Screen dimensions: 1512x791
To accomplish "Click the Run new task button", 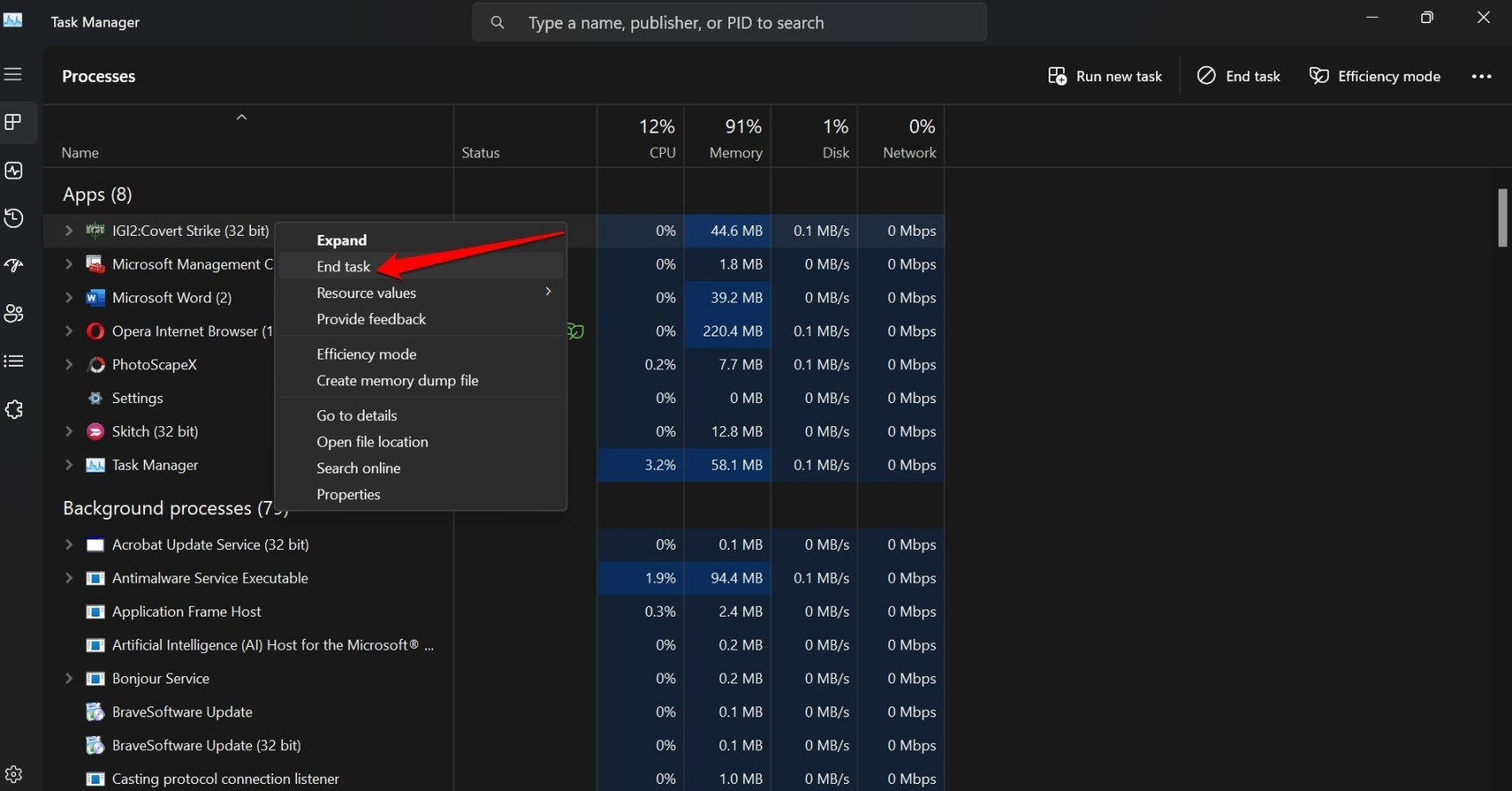I will click(x=1105, y=77).
